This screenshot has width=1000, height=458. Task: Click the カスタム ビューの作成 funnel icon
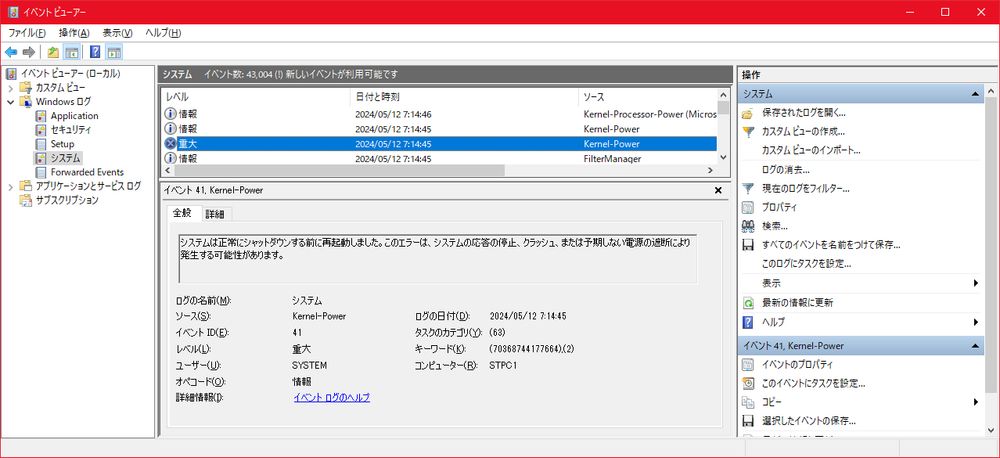tap(749, 132)
